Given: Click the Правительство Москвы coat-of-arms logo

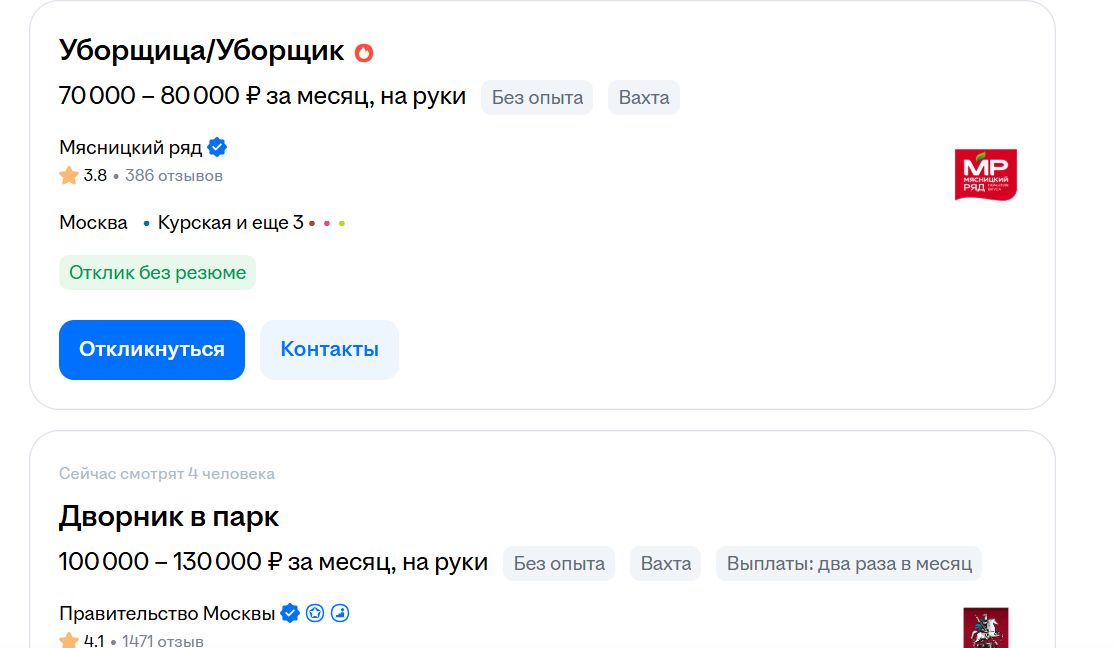Looking at the screenshot, I should pyautogui.click(x=985, y=627).
